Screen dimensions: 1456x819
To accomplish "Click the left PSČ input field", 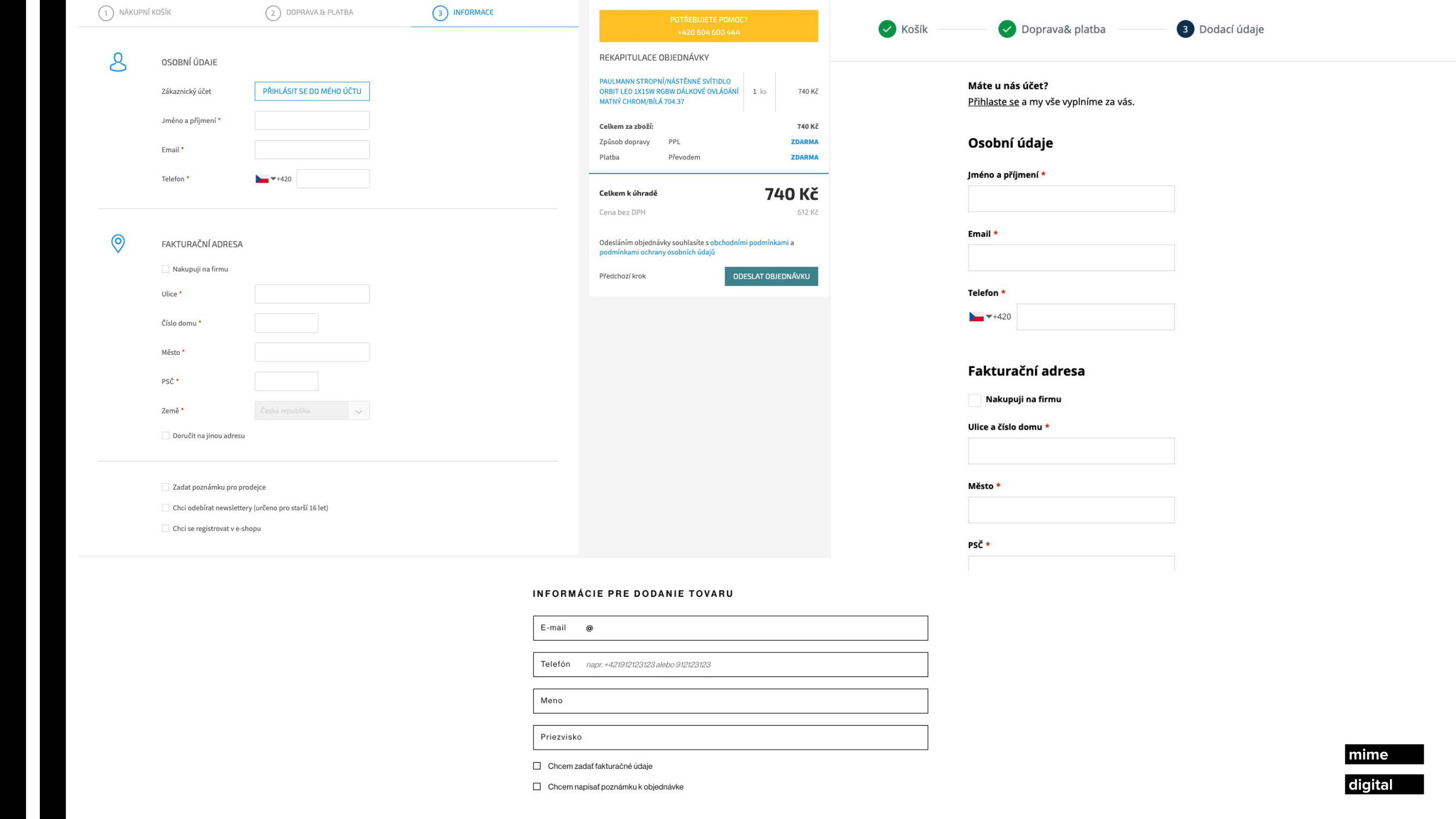I will click(x=287, y=382).
